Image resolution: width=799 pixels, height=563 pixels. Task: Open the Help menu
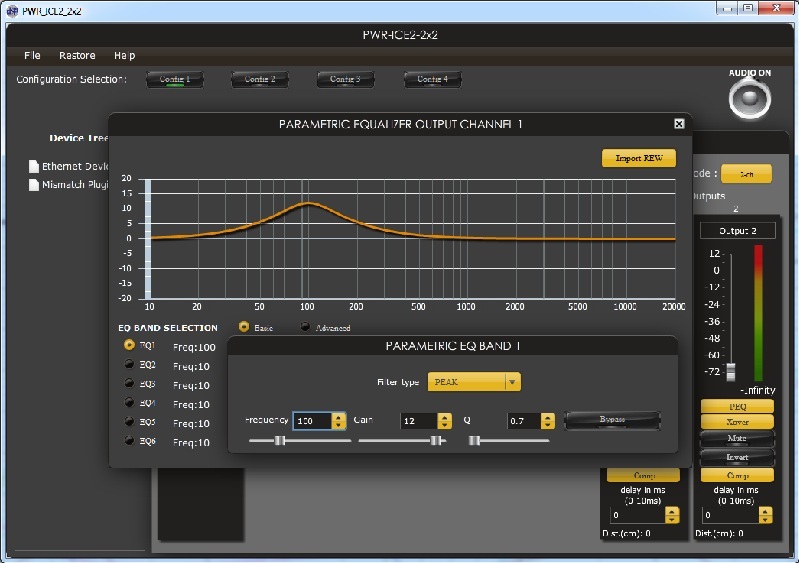coord(124,55)
